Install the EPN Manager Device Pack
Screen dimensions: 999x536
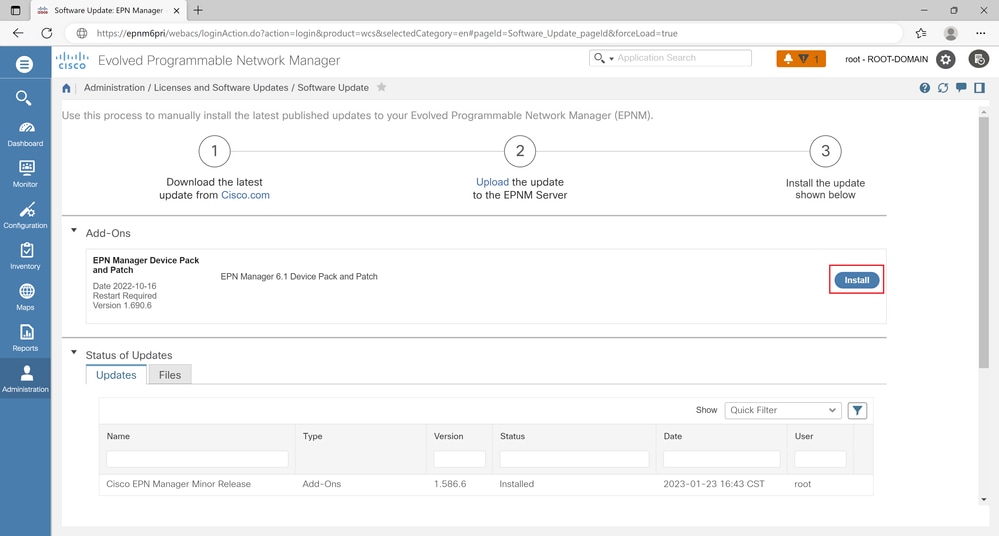coord(856,280)
